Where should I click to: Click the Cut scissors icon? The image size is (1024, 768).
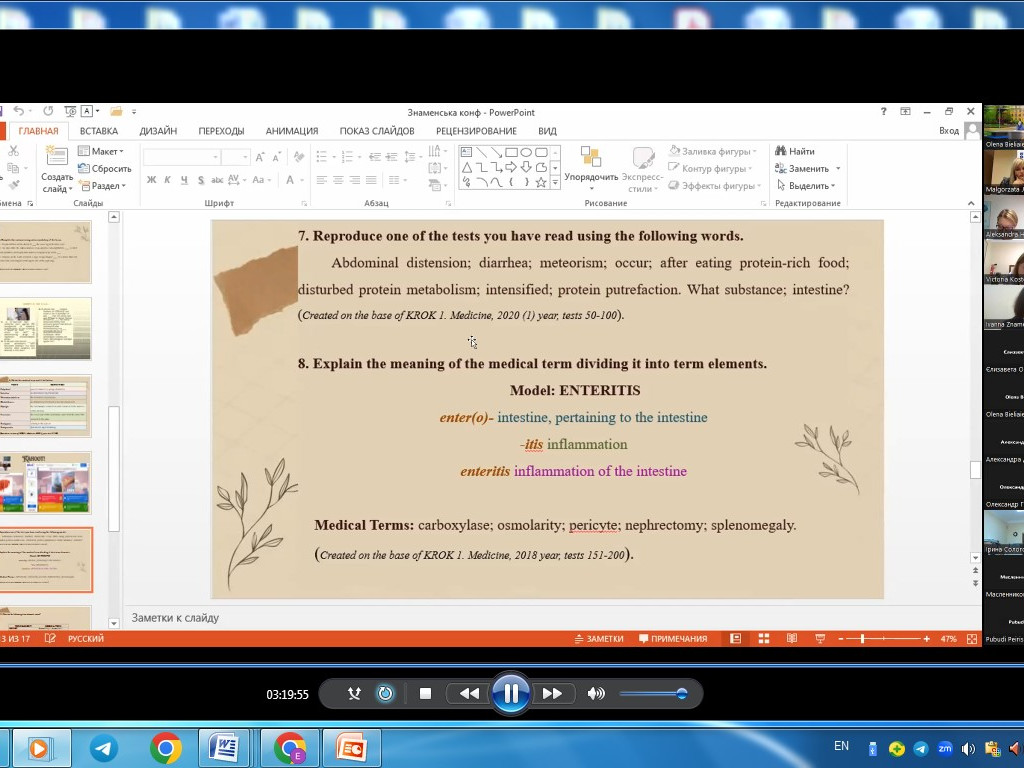13,151
